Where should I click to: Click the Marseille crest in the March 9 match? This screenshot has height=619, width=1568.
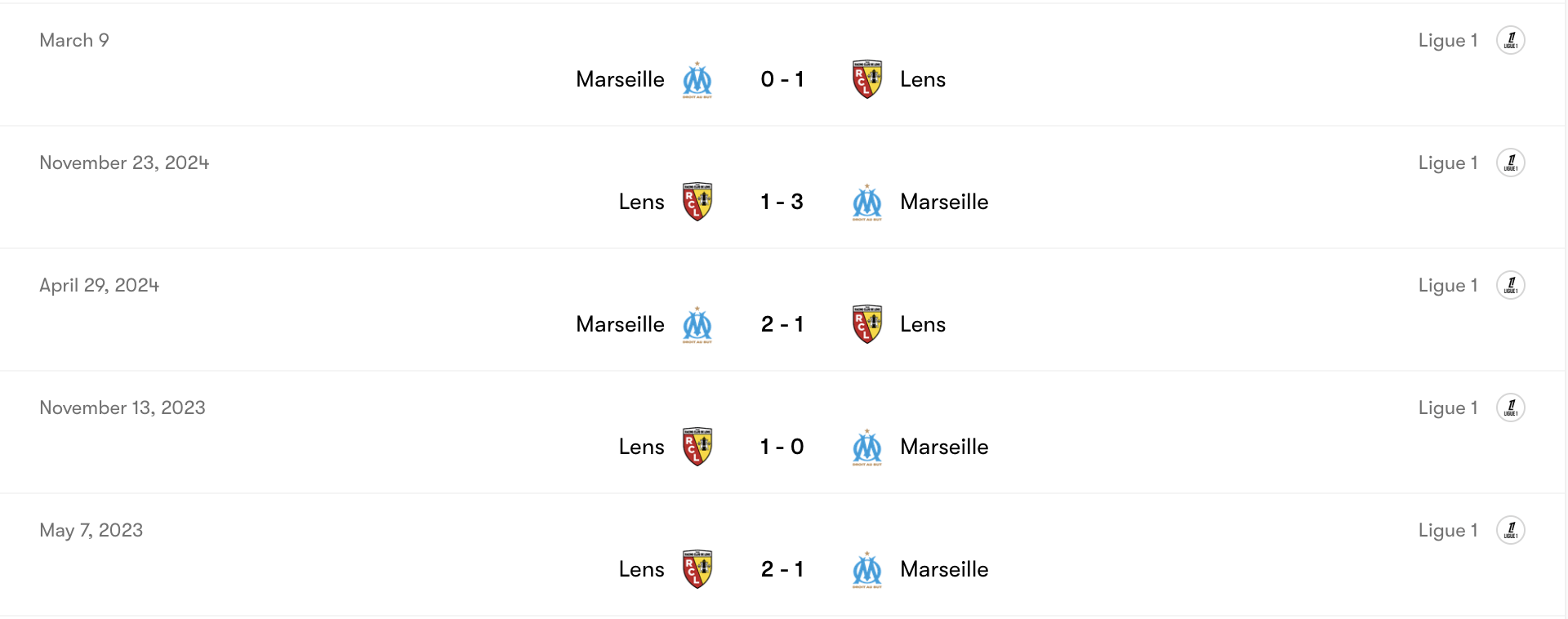coord(697,79)
